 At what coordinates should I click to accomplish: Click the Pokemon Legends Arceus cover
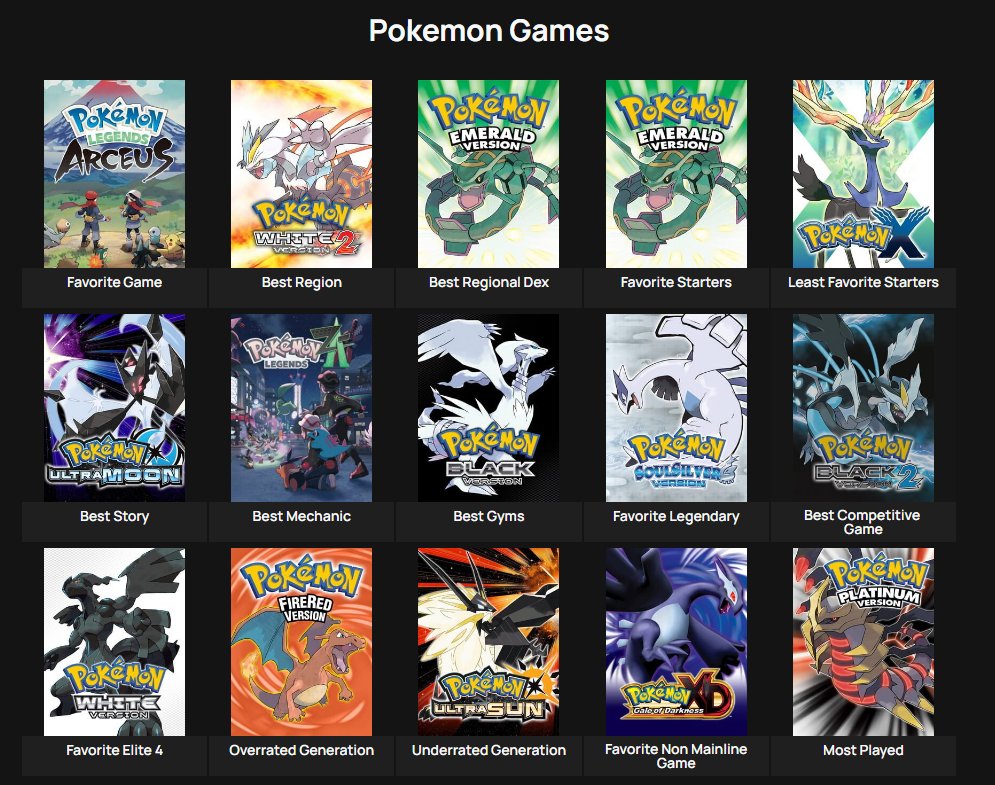(114, 174)
